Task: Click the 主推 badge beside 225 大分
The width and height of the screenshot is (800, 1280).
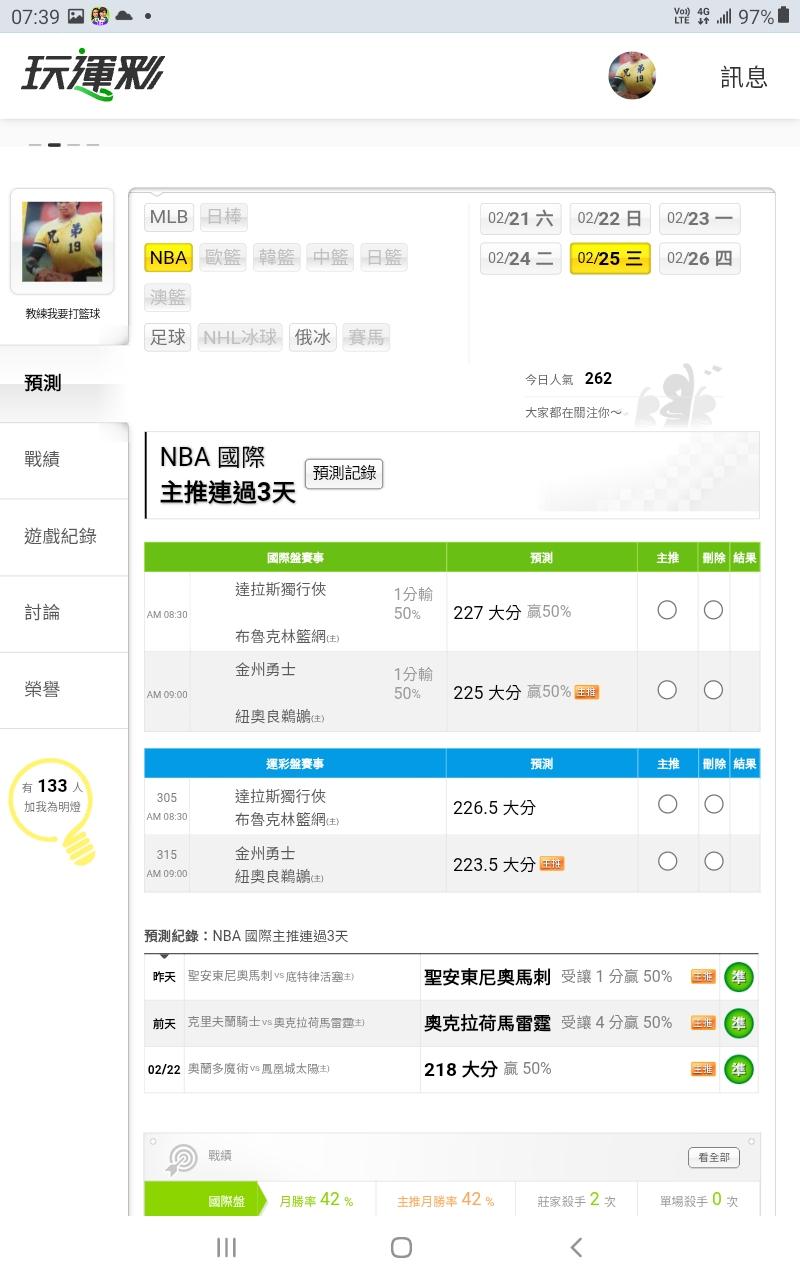Action: (x=587, y=692)
